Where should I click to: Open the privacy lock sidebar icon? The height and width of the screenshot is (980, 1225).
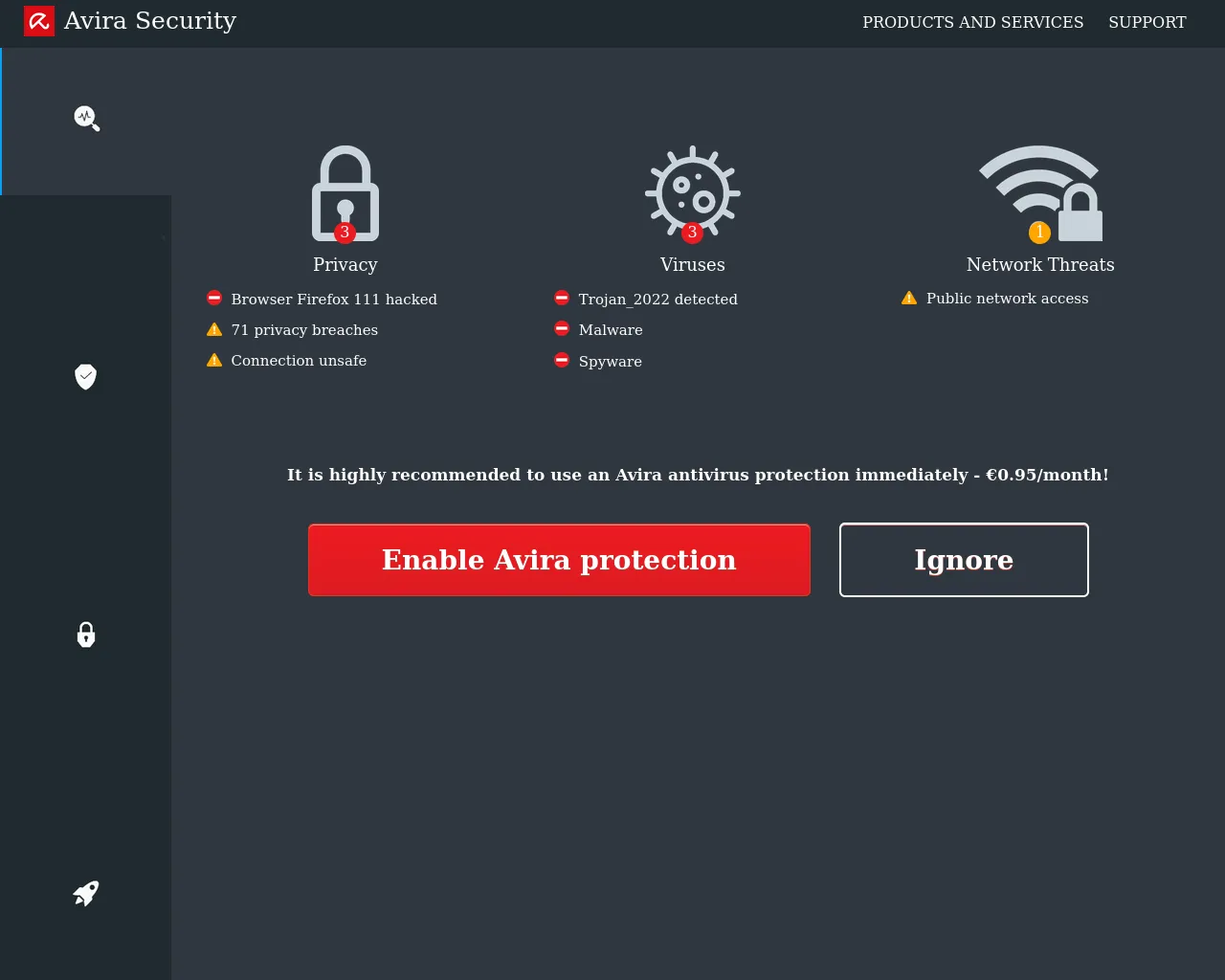point(86,635)
